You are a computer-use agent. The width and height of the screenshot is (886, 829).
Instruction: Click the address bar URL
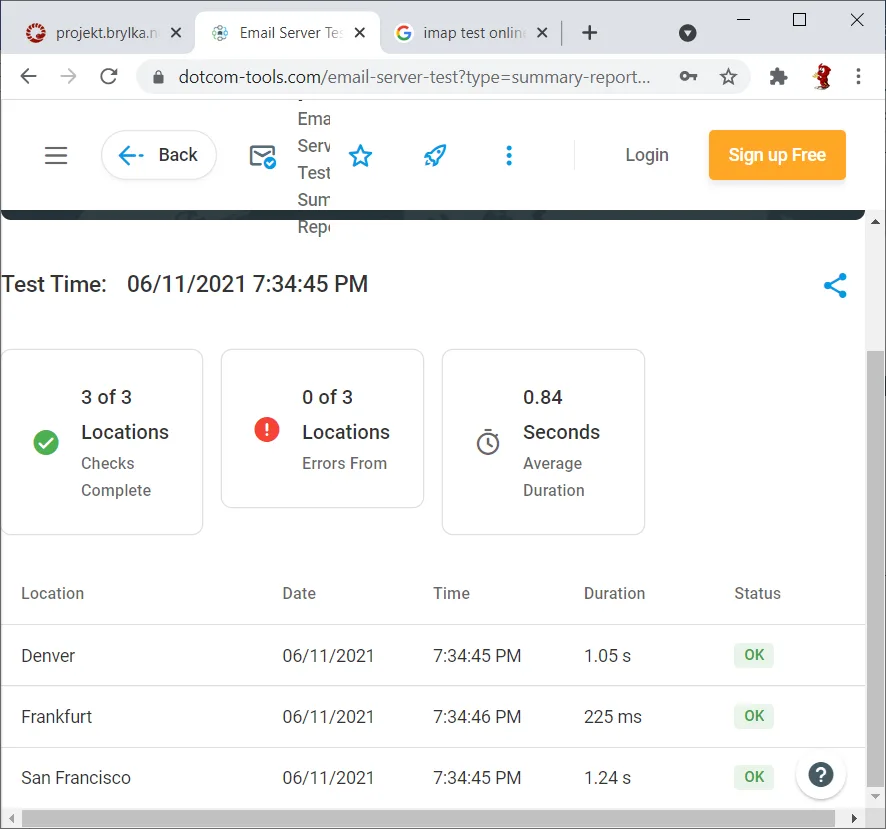click(414, 77)
